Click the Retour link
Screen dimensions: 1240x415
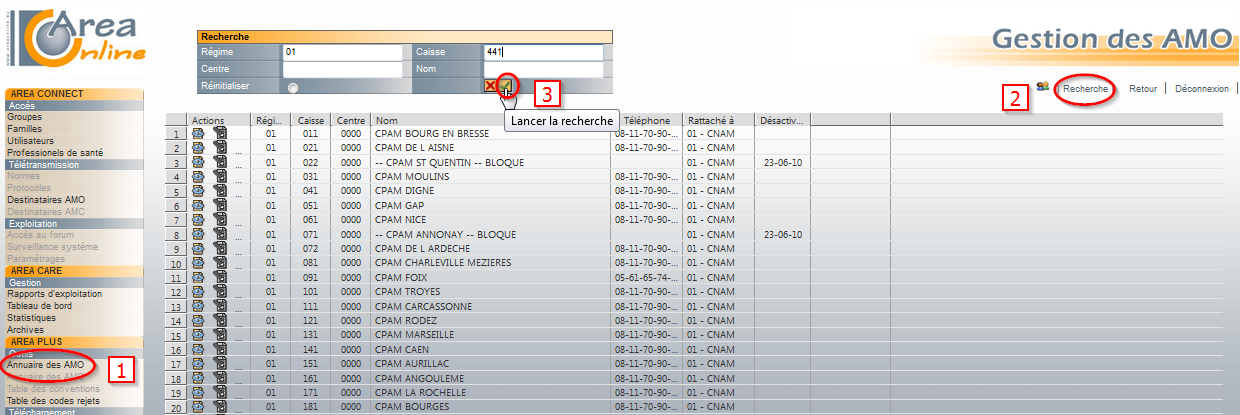pyautogui.click(x=1142, y=88)
